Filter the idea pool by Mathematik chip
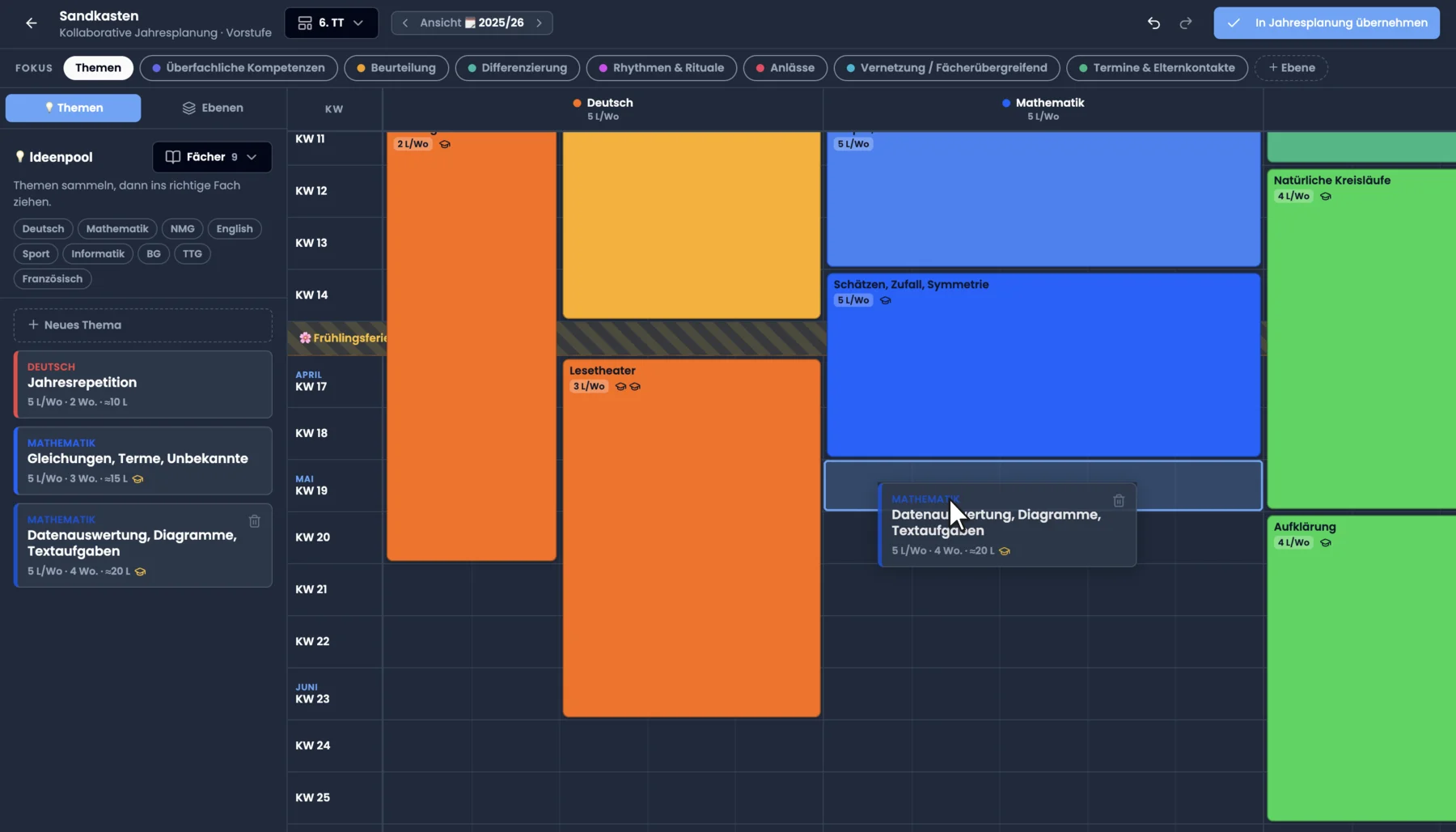This screenshot has height=832, width=1456. [117, 229]
